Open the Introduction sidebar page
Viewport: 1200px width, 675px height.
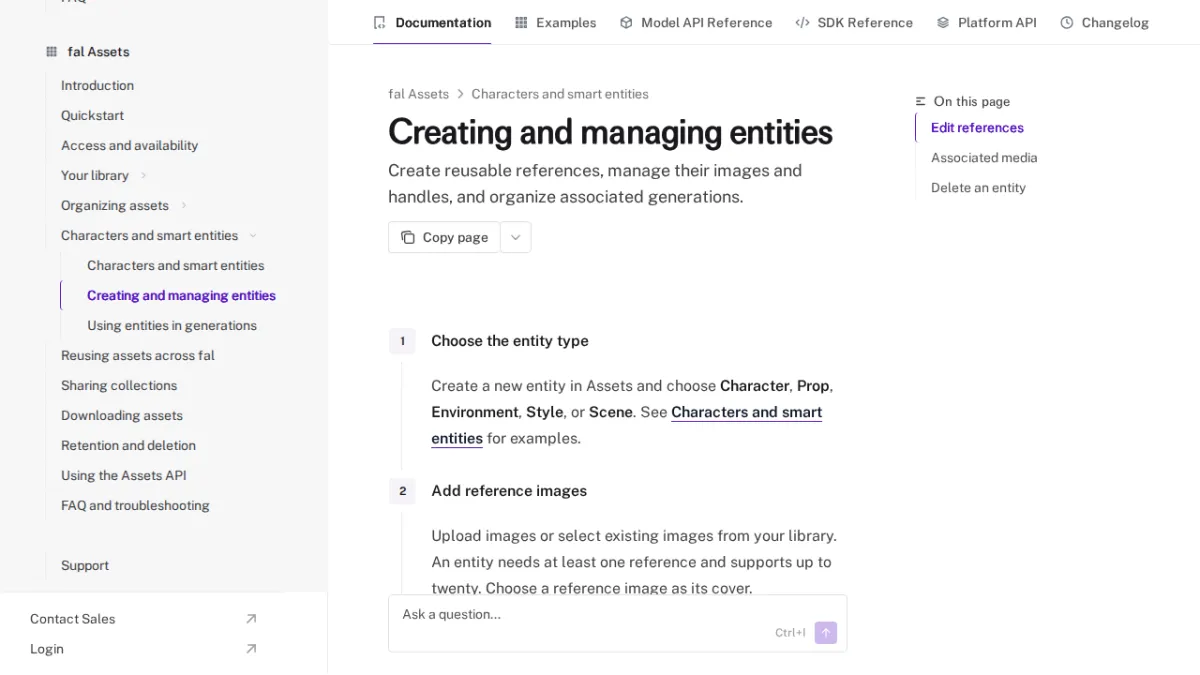97,86
